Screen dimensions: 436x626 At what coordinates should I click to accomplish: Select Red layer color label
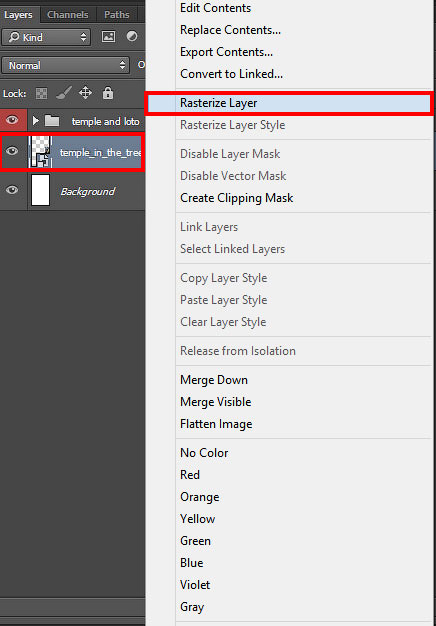pyautogui.click(x=190, y=475)
